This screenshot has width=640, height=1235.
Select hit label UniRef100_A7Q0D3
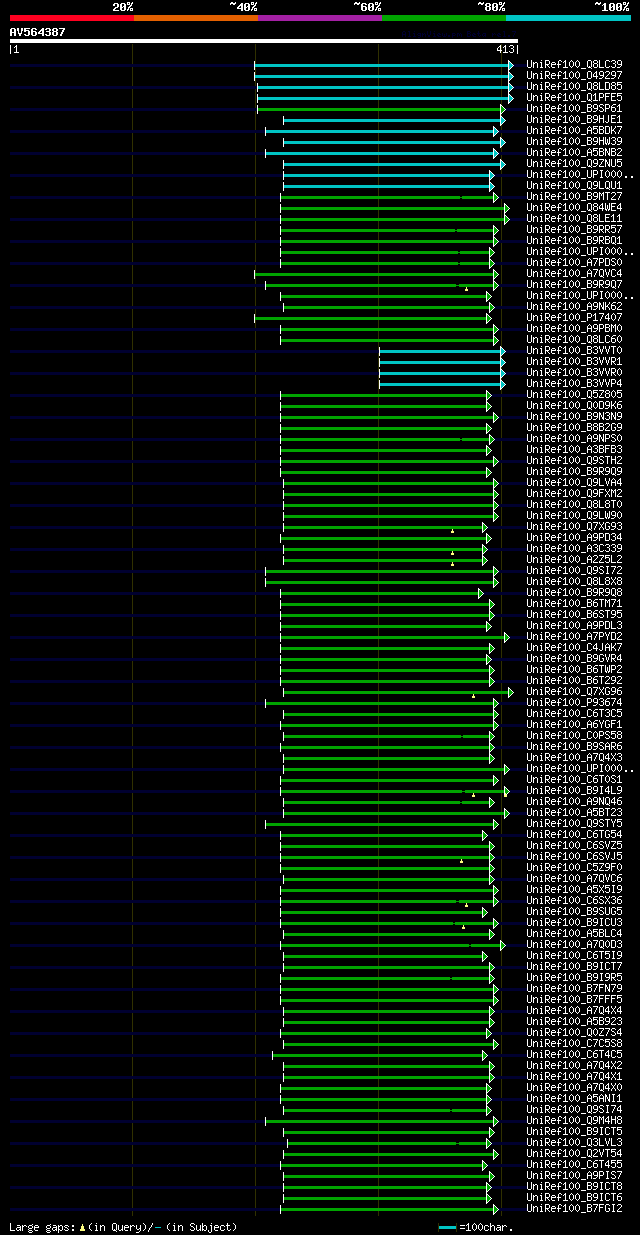point(575,944)
